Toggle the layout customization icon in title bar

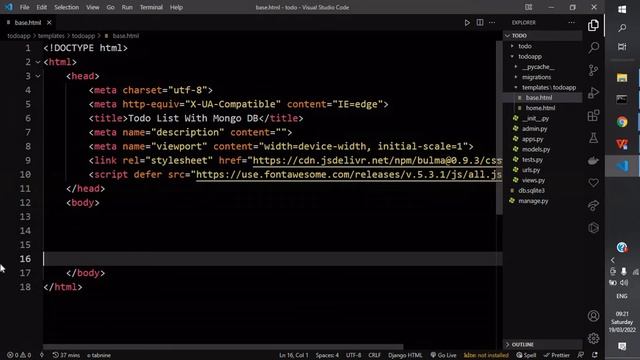click(x=529, y=7)
